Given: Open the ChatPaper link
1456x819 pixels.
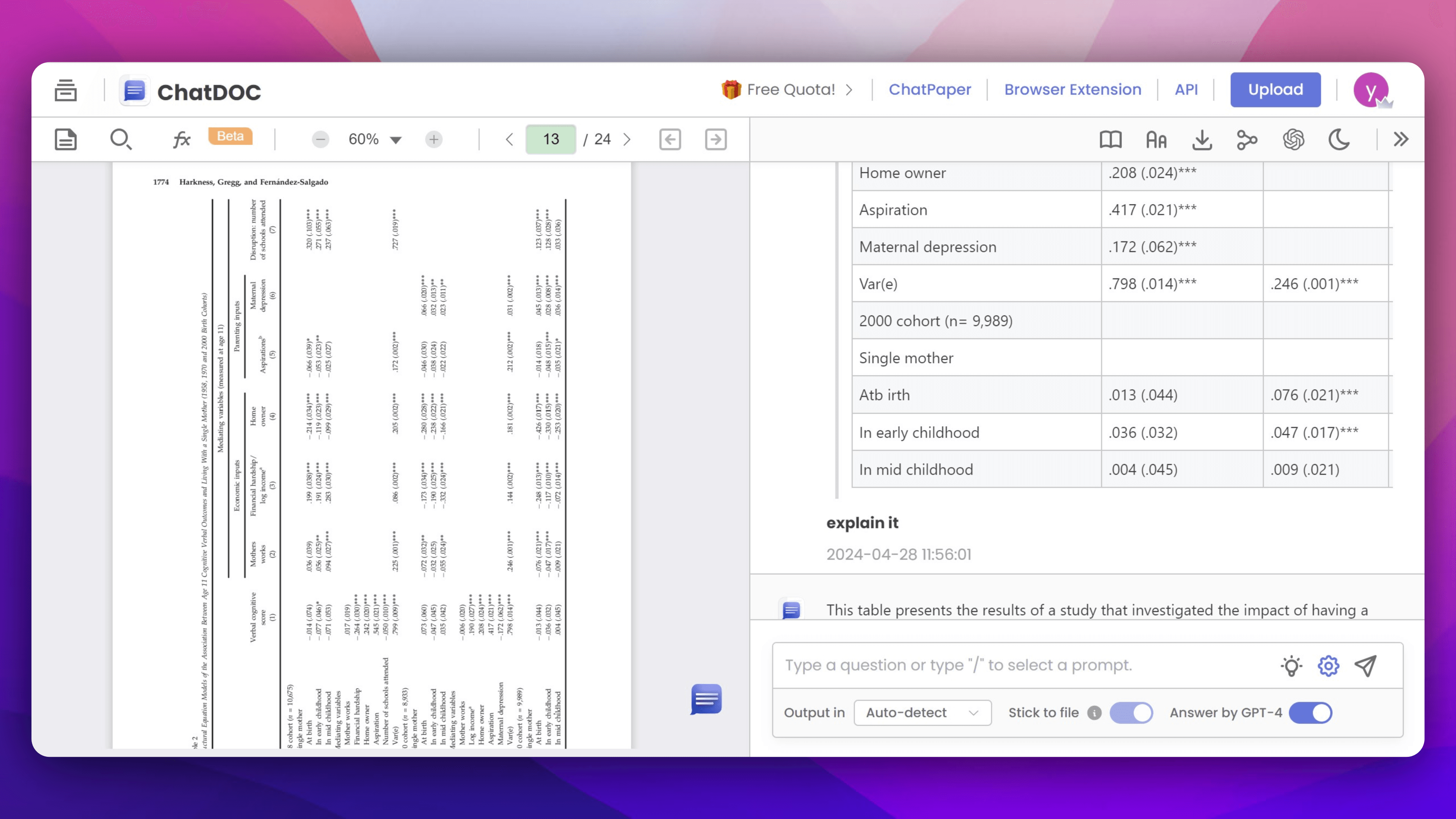Looking at the screenshot, I should (929, 89).
